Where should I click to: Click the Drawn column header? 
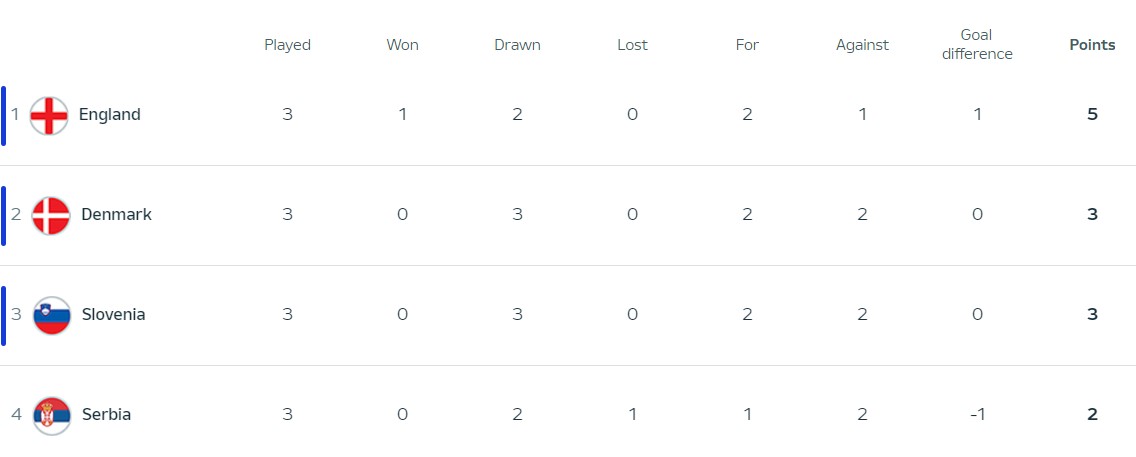click(517, 45)
